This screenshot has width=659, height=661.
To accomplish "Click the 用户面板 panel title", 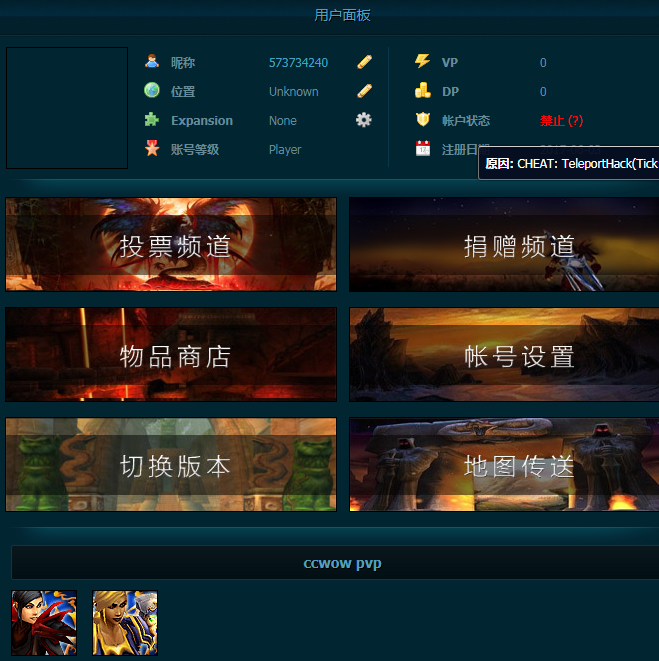I will pyautogui.click(x=342, y=15).
